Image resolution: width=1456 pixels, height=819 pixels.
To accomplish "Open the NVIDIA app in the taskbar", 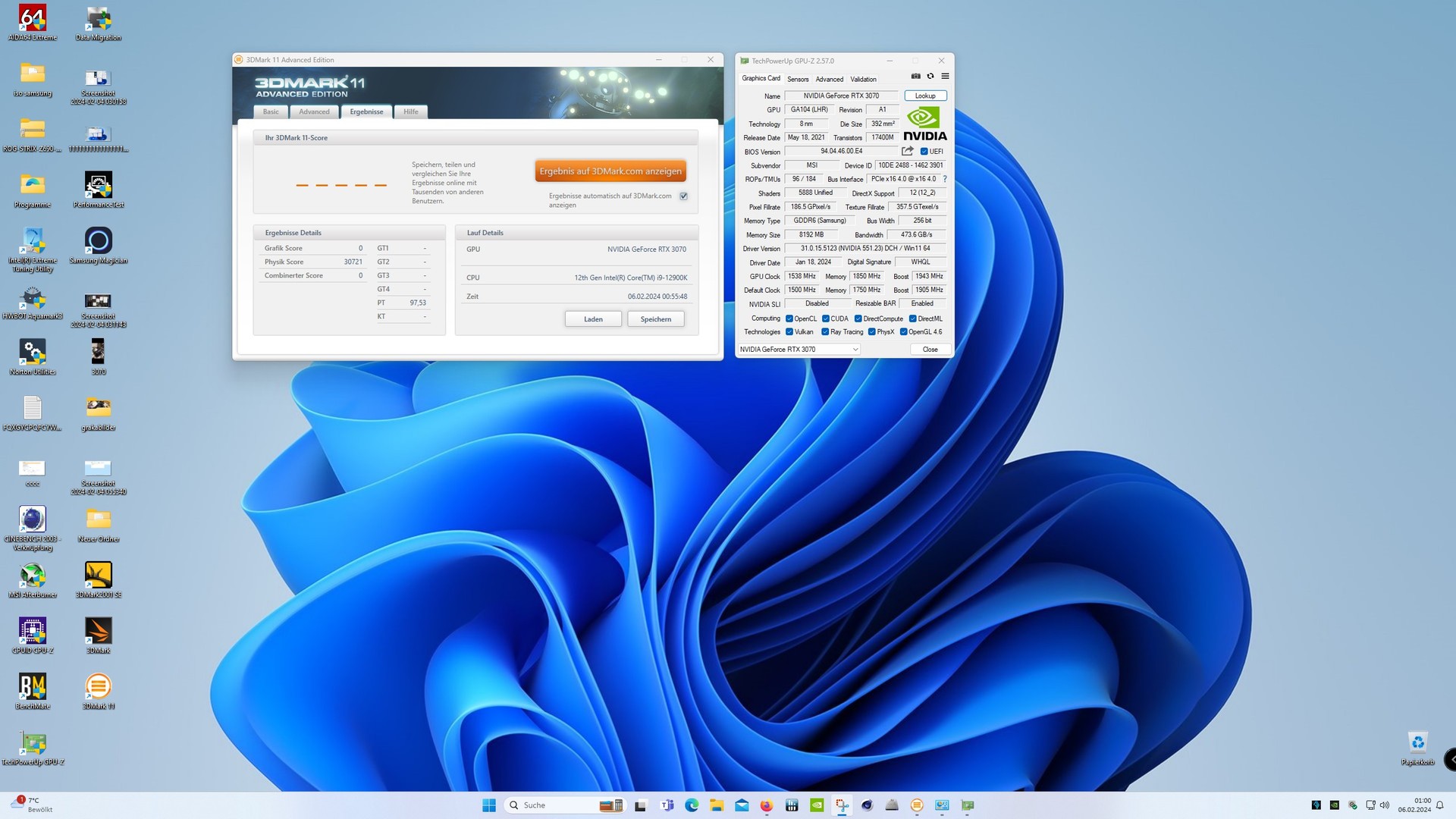I will pyautogui.click(x=817, y=805).
